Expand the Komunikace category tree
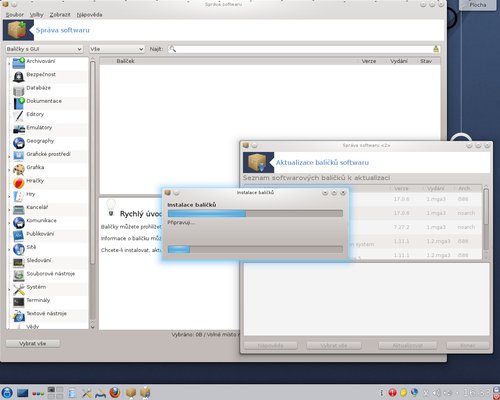The image size is (500, 400). tap(9, 222)
